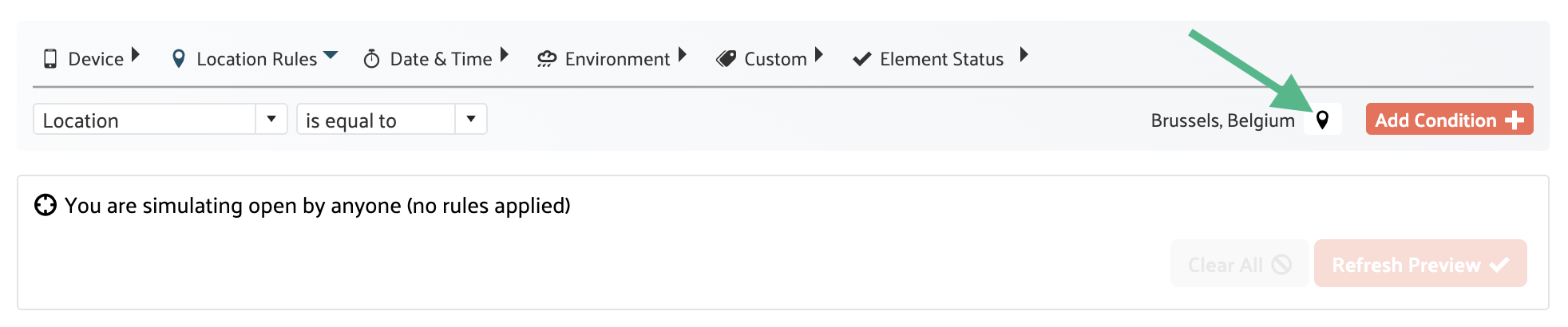Expand the Environment arrow

click(x=683, y=55)
